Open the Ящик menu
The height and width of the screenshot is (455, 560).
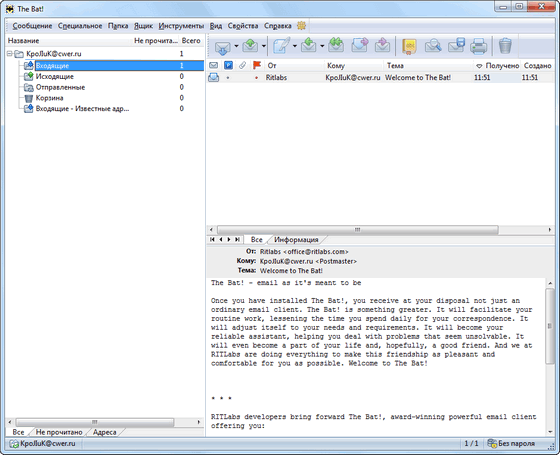coord(143,26)
